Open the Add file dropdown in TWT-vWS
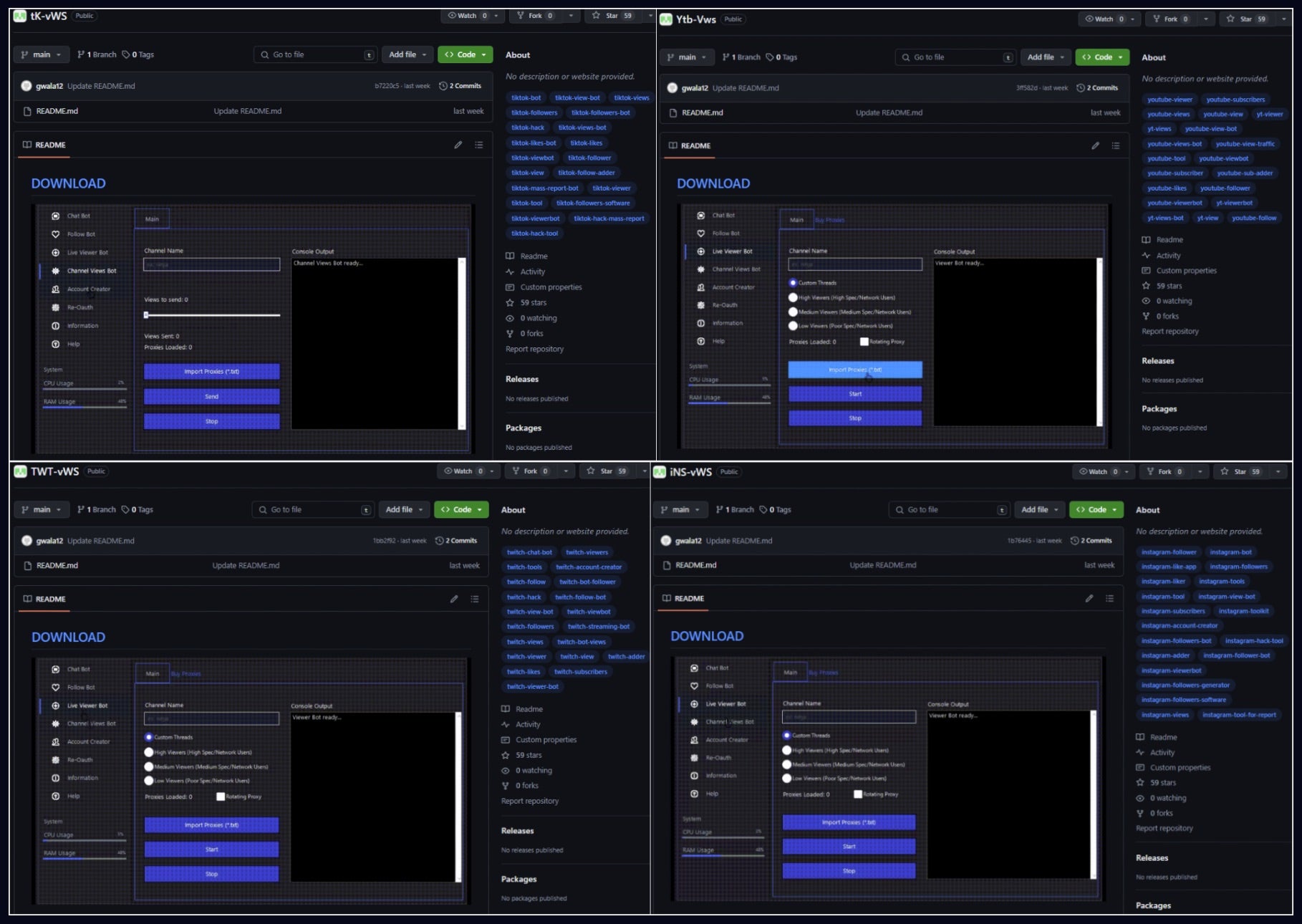1302x924 pixels. tap(404, 509)
